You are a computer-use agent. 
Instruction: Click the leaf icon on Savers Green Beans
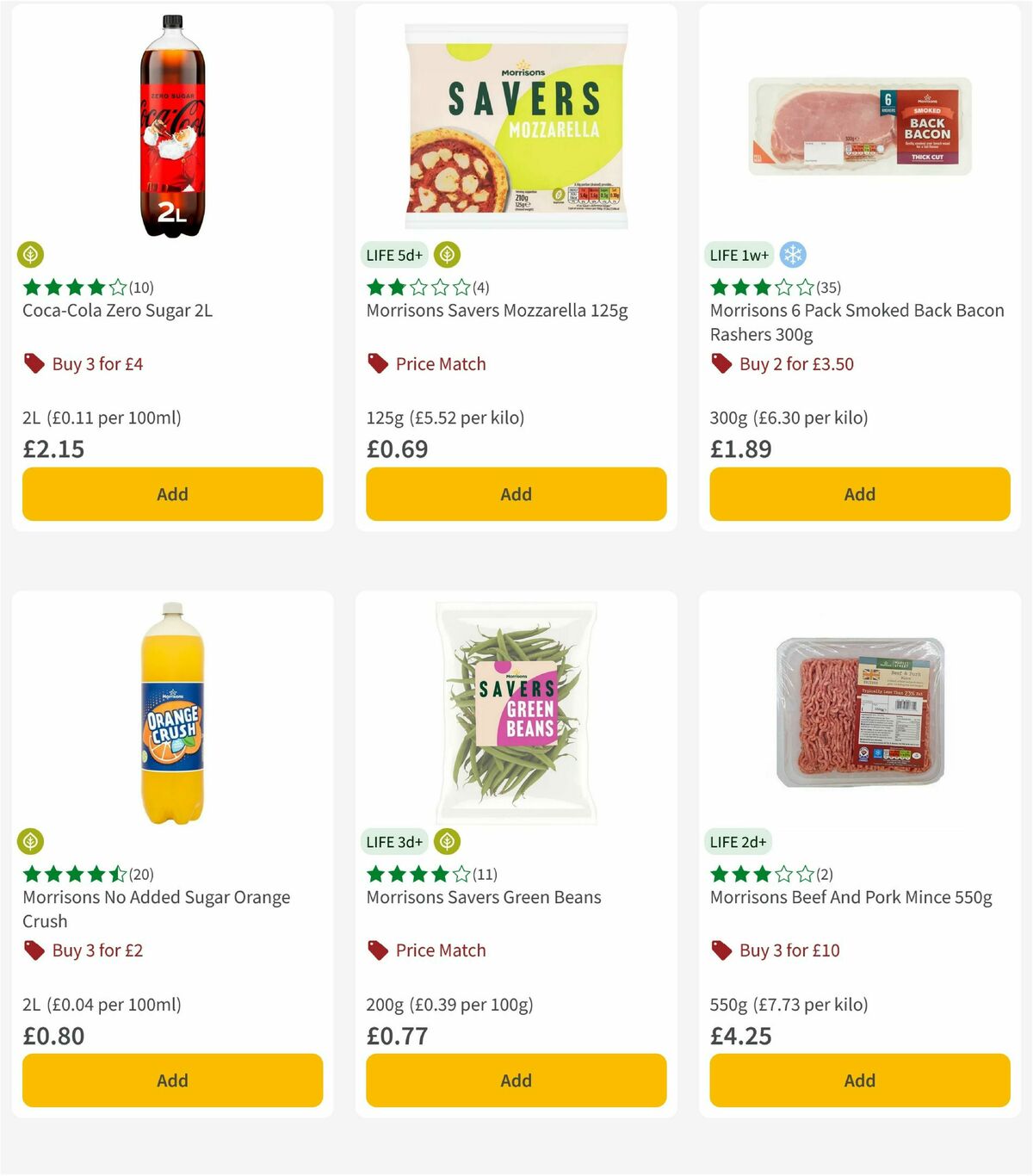446,841
